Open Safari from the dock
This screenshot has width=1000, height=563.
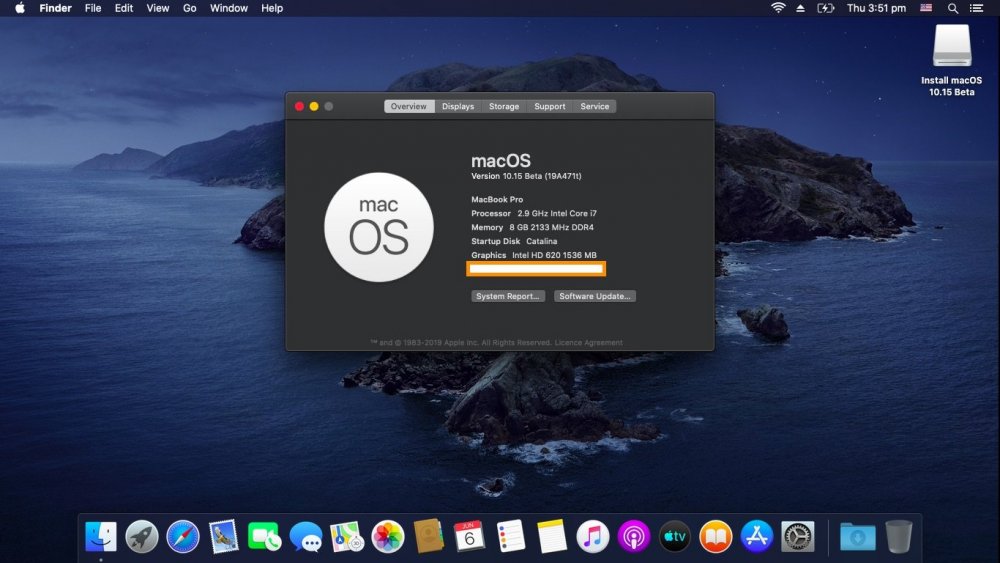(x=183, y=536)
